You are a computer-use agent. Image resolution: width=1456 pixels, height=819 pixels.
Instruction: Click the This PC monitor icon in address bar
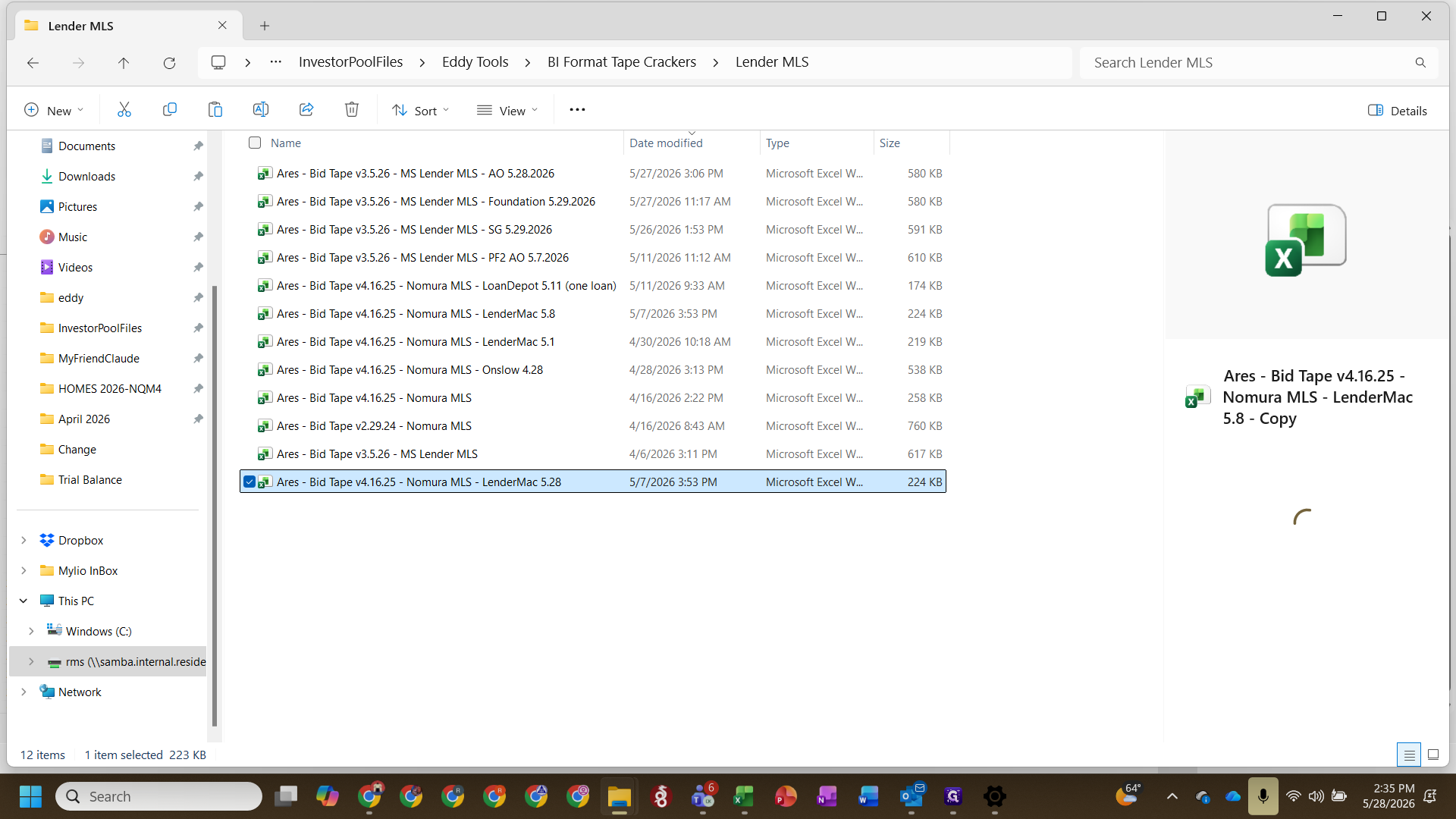(218, 62)
